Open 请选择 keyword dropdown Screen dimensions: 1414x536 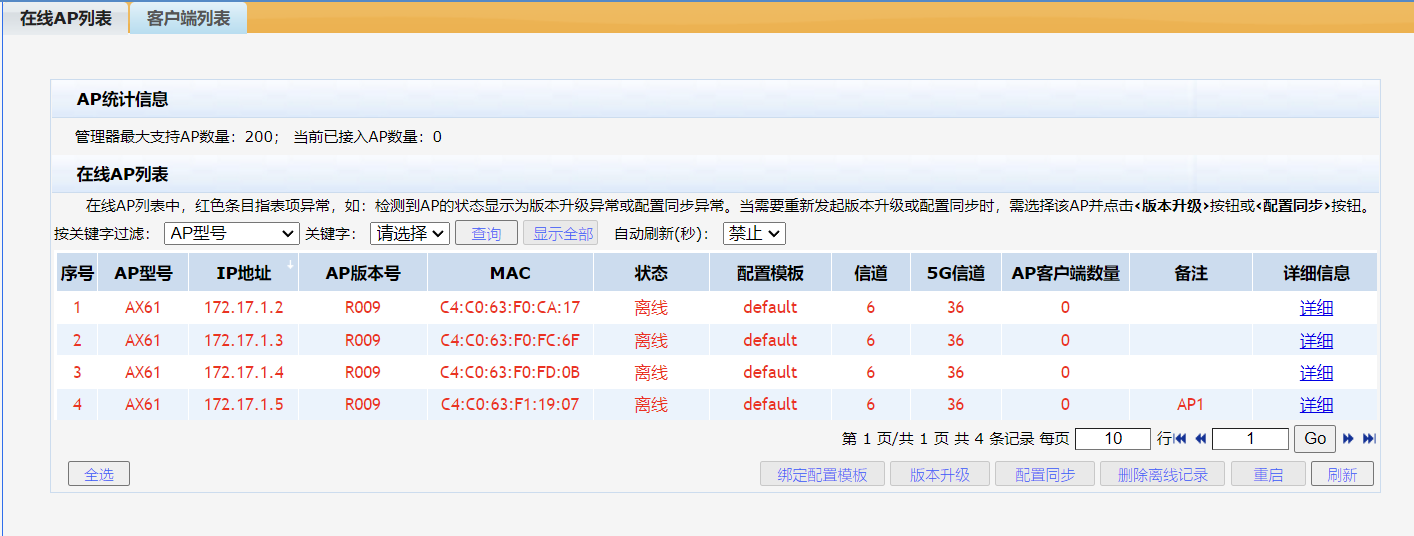tap(410, 233)
